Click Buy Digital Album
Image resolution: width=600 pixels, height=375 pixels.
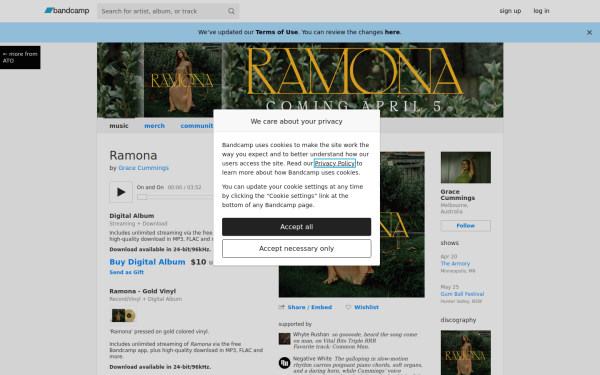pos(147,262)
